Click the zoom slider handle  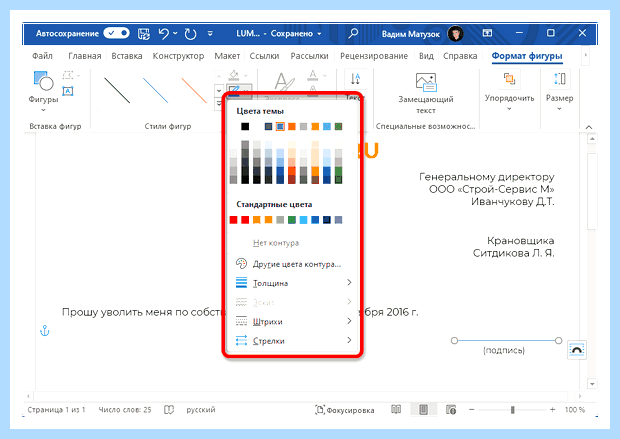point(512,410)
